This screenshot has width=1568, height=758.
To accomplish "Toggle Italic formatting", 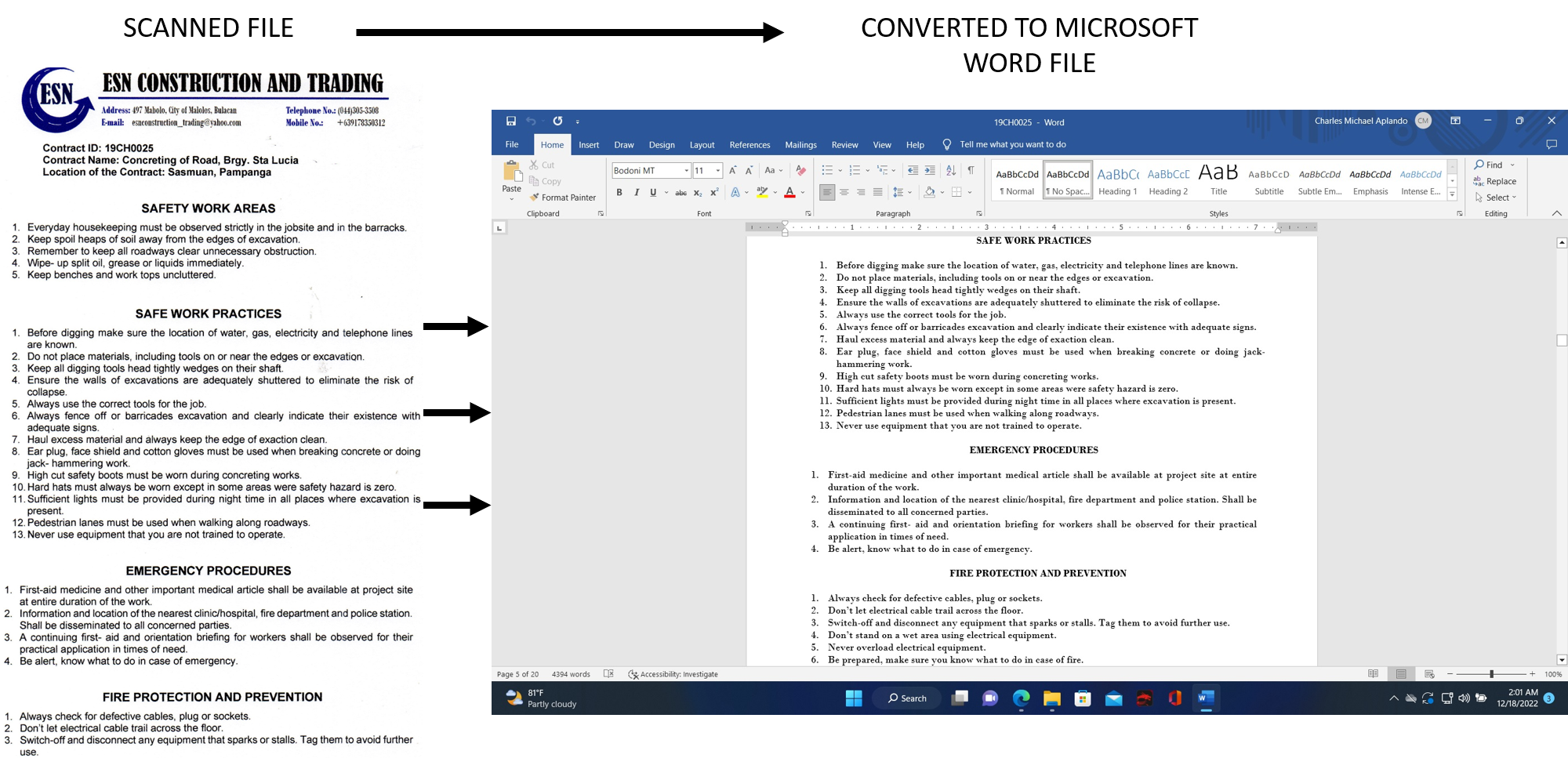I will tap(637, 193).
